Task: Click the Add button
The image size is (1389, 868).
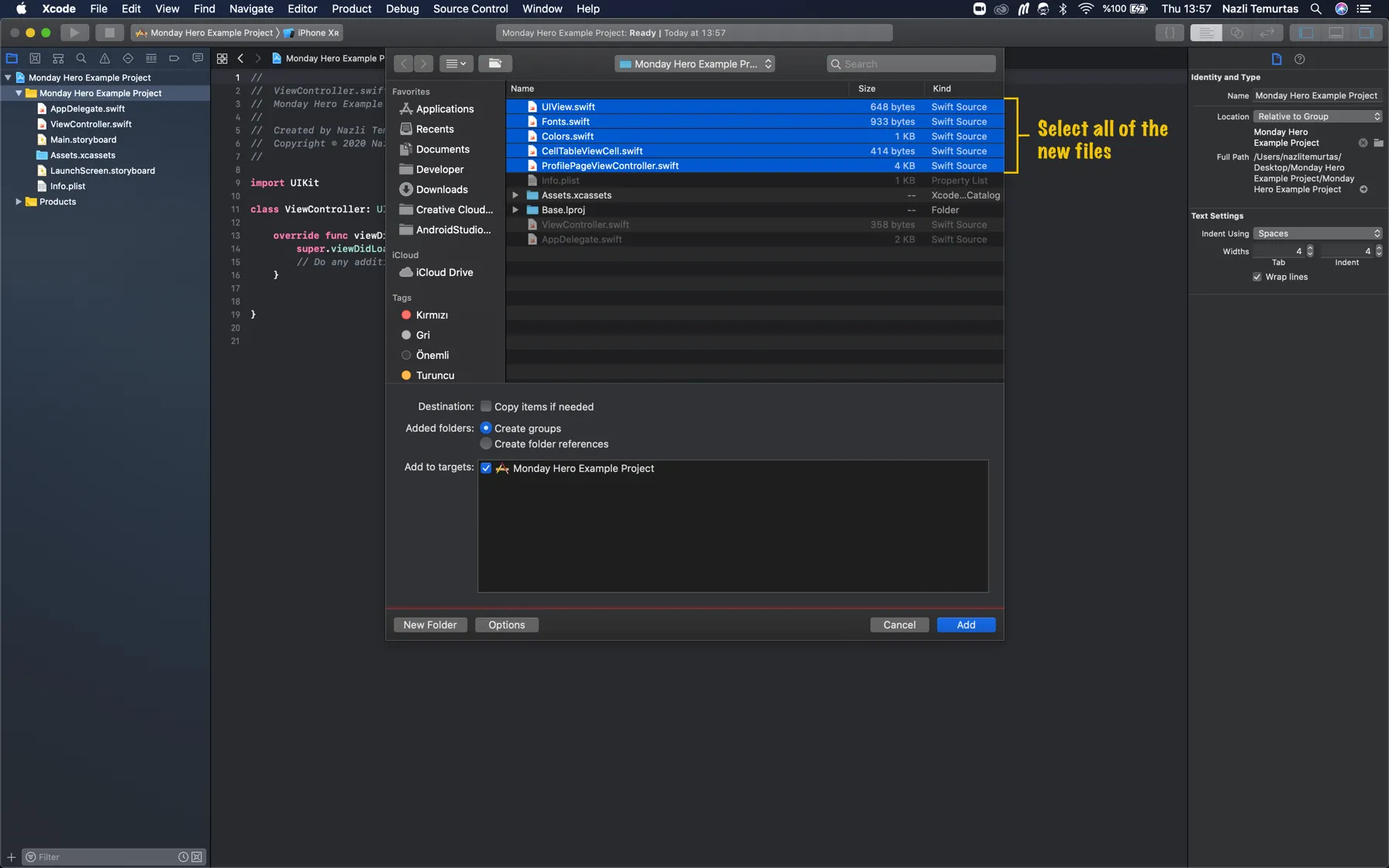Action: coord(966,625)
